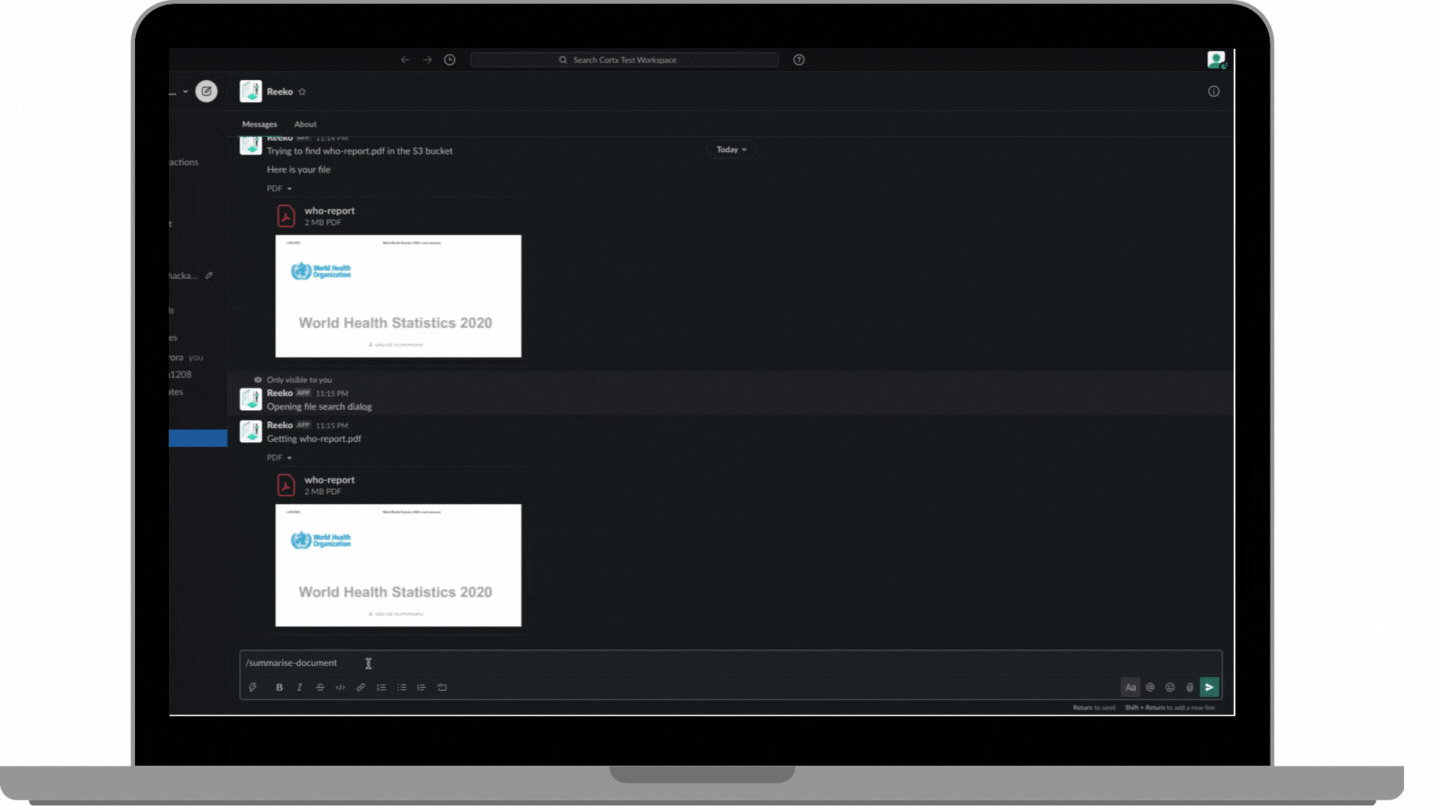Open the Reeko app avatar in header

[x=251, y=91]
